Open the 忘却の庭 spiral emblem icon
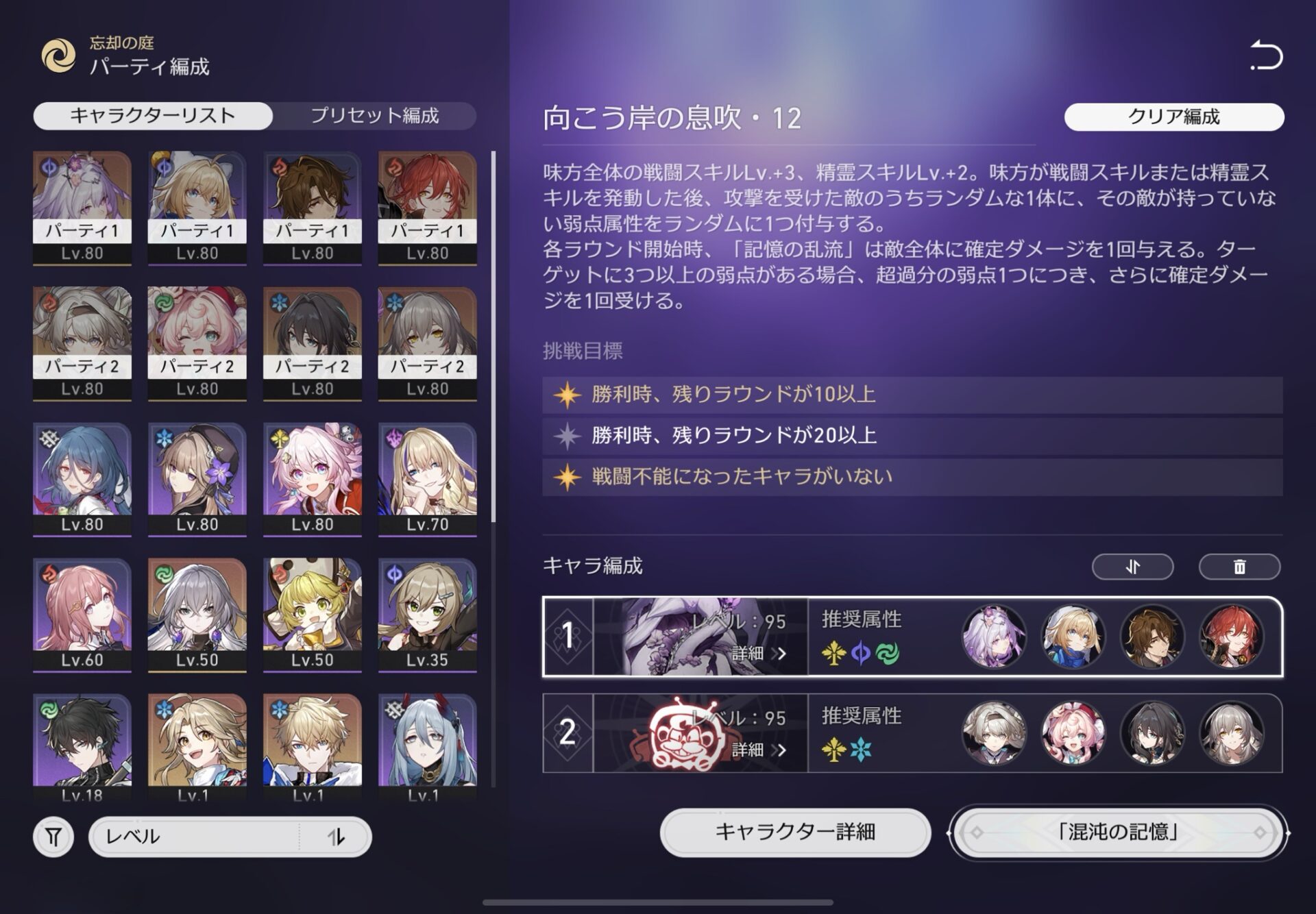 click(x=59, y=55)
